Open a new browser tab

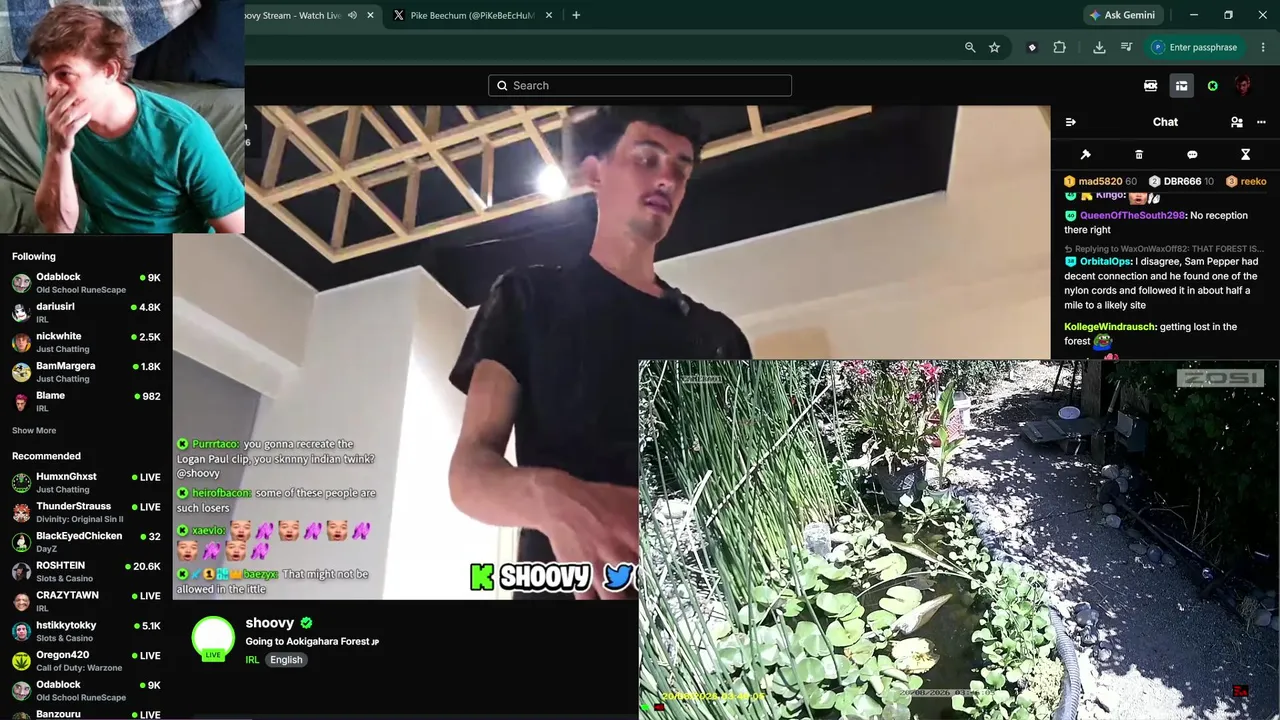[576, 15]
